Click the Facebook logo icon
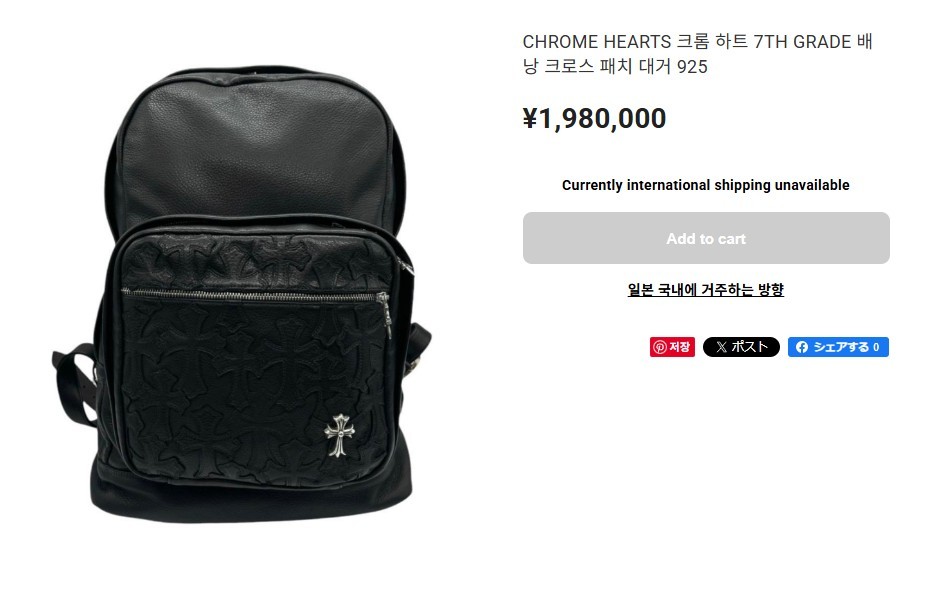This screenshot has width=932, height=606. [x=802, y=347]
